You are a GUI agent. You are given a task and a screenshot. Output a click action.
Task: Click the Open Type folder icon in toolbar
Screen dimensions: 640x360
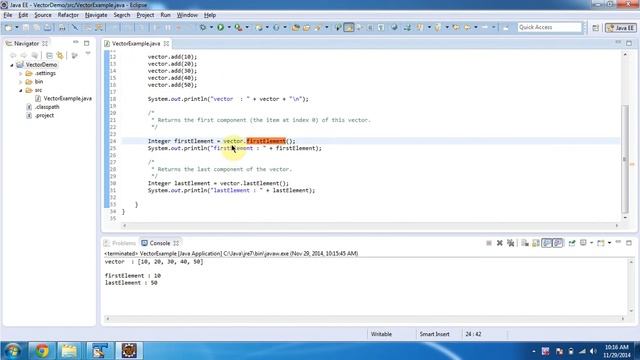pyautogui.click(x=296, y=27)
